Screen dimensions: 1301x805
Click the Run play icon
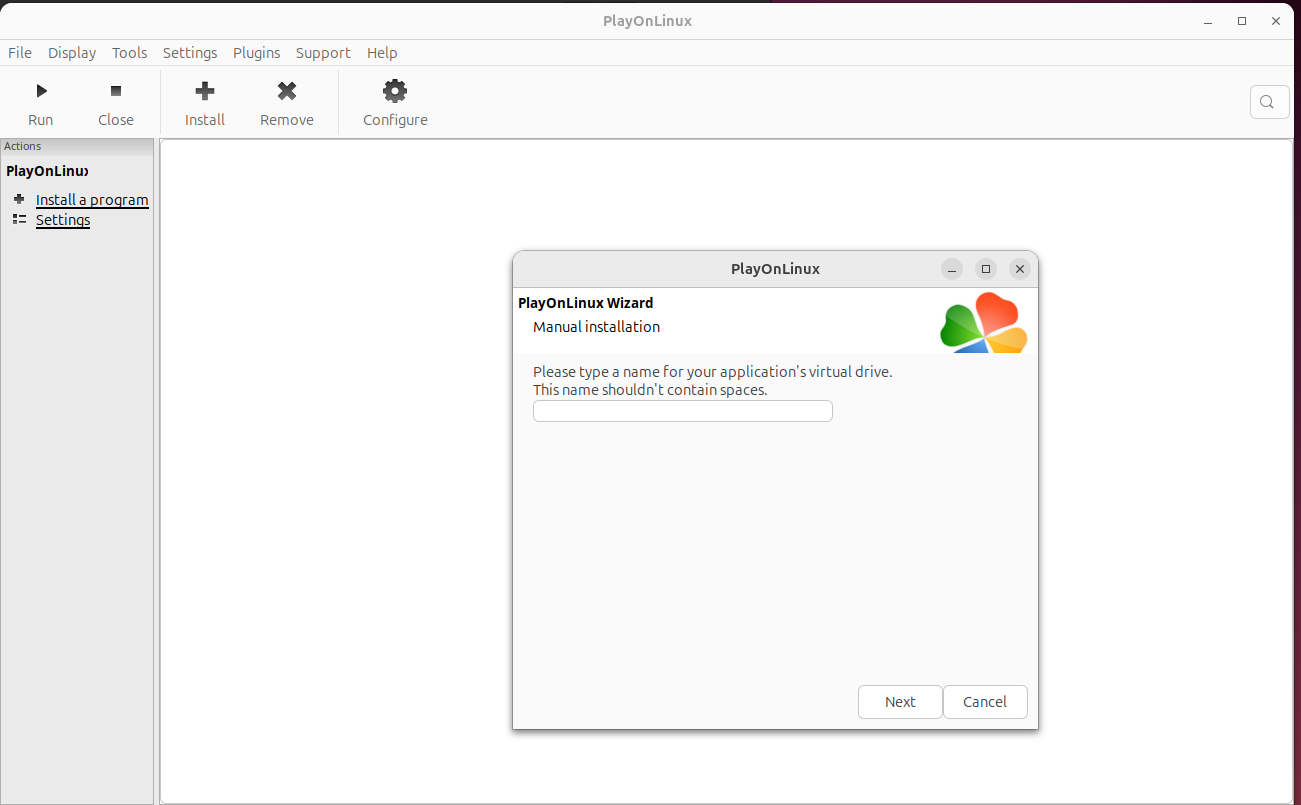tap(41, 91)
